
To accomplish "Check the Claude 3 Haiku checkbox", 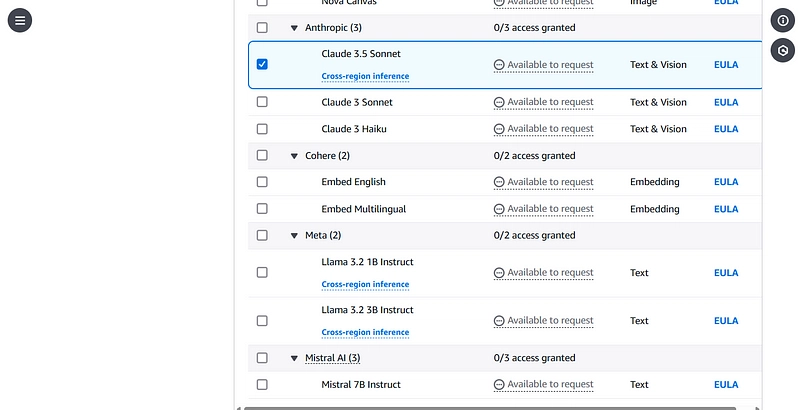I will [262, 129].
